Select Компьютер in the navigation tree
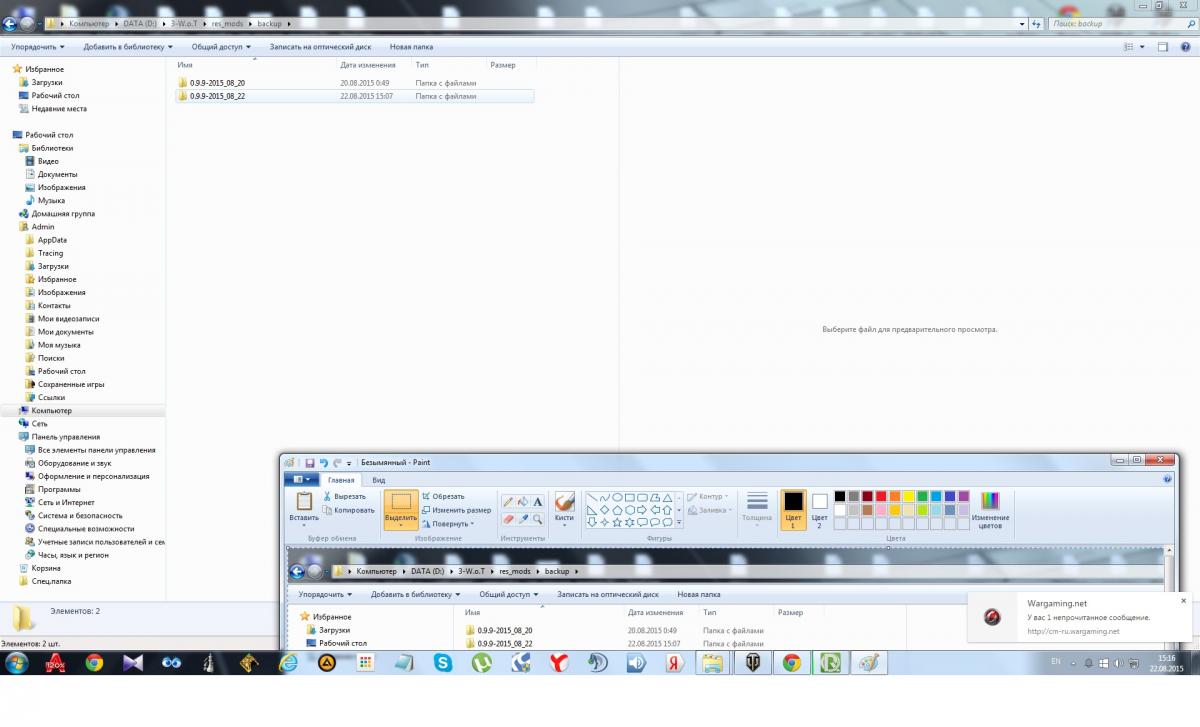Image resolution: width=1200 pixels, height=727 pixels. [x=51, y=411]
